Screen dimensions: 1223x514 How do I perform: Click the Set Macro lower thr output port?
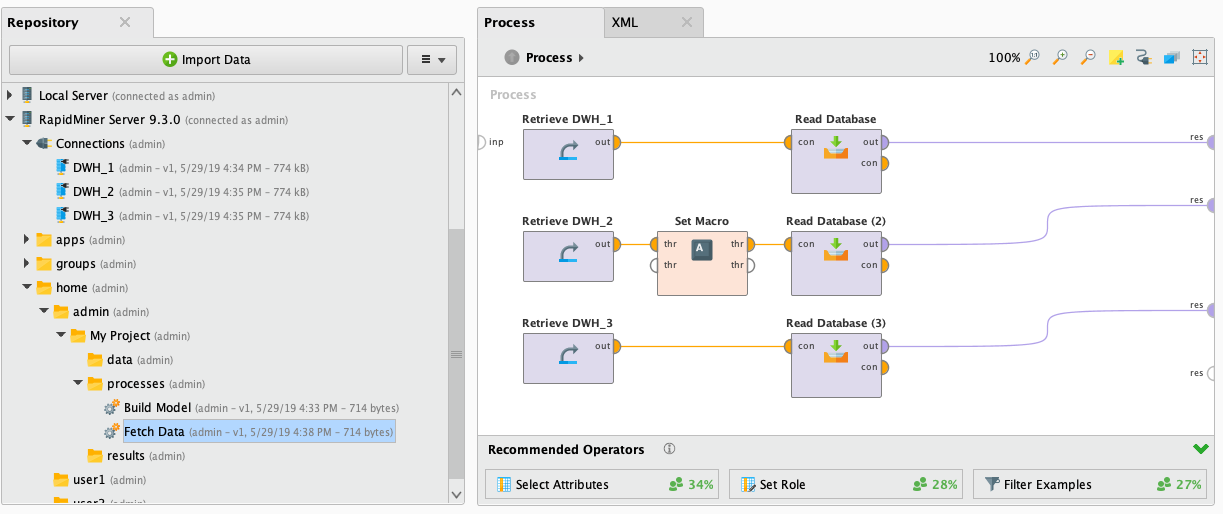tap(752, 265)
